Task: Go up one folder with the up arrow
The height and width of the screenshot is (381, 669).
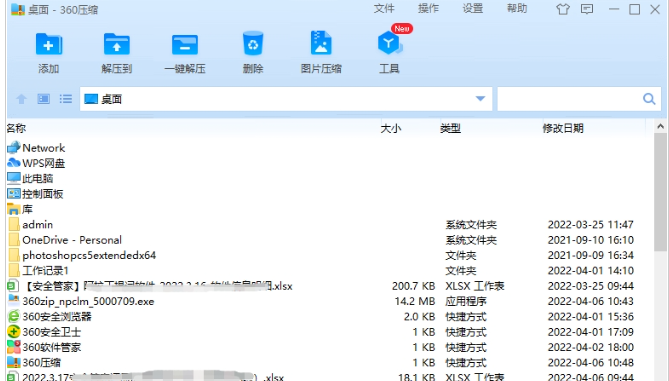Action: click(x=21, y=99)
